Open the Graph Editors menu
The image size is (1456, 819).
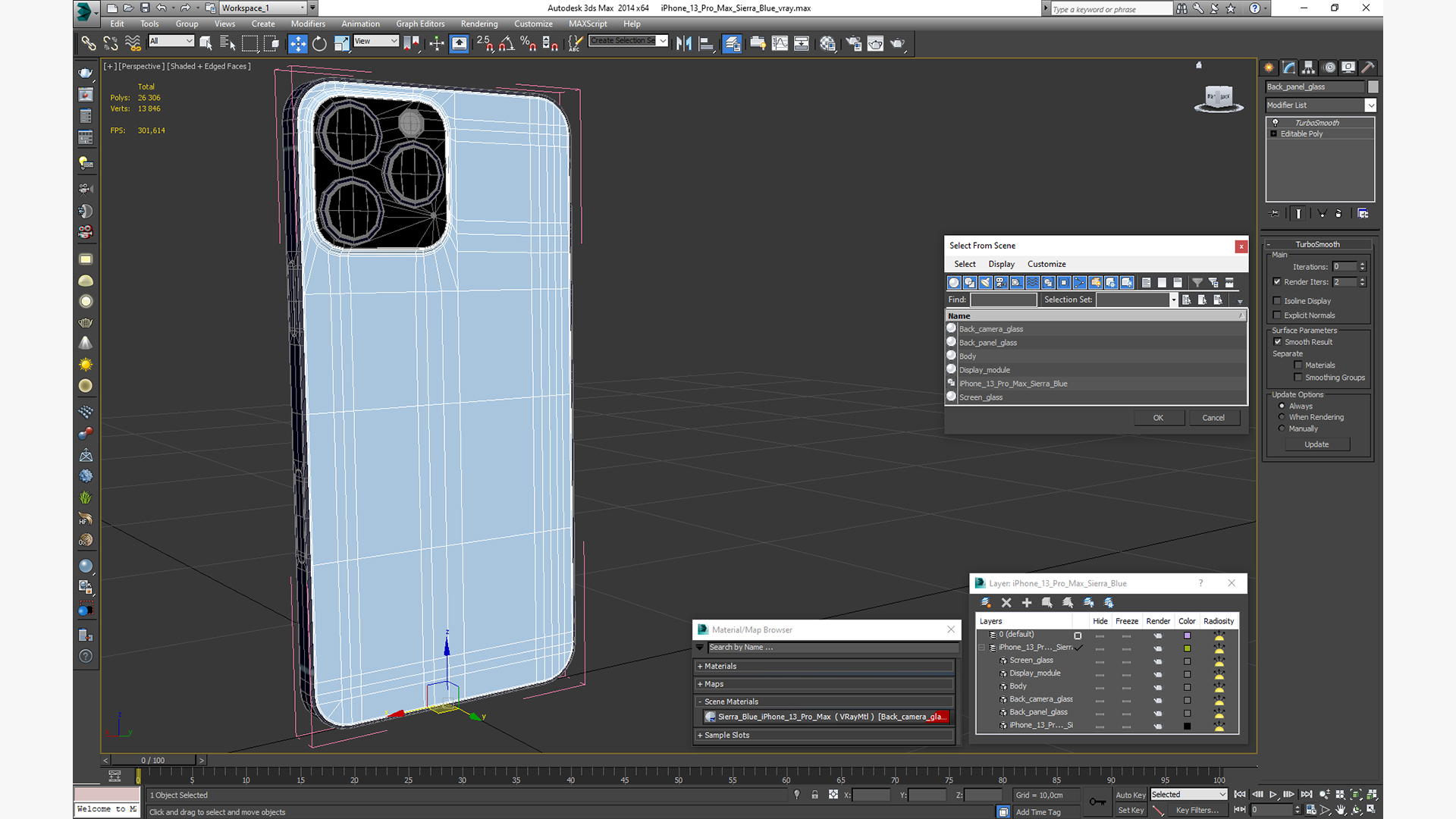[x=420, y=24]
